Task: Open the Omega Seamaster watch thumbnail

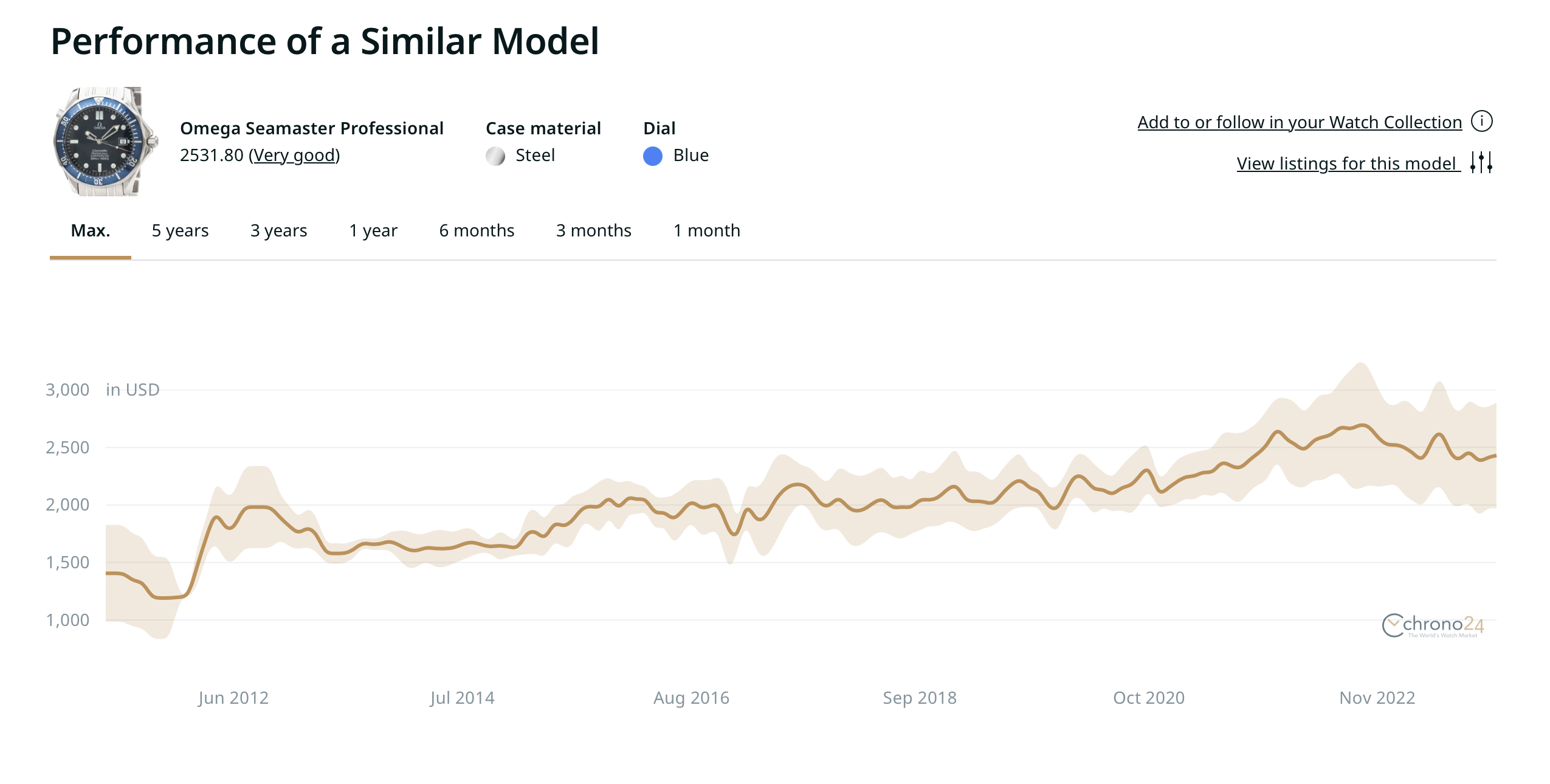Action: 105,142
